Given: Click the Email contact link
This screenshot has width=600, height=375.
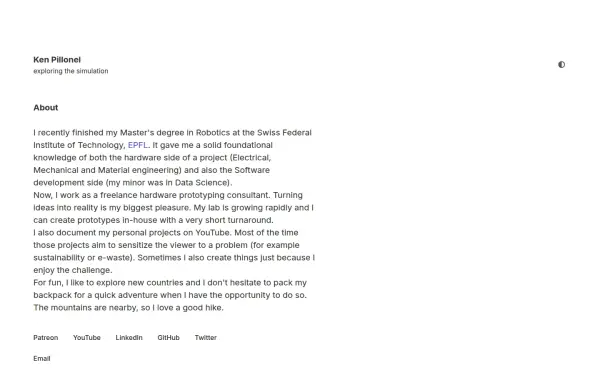Looking at the screenshot, I should 42,359.
